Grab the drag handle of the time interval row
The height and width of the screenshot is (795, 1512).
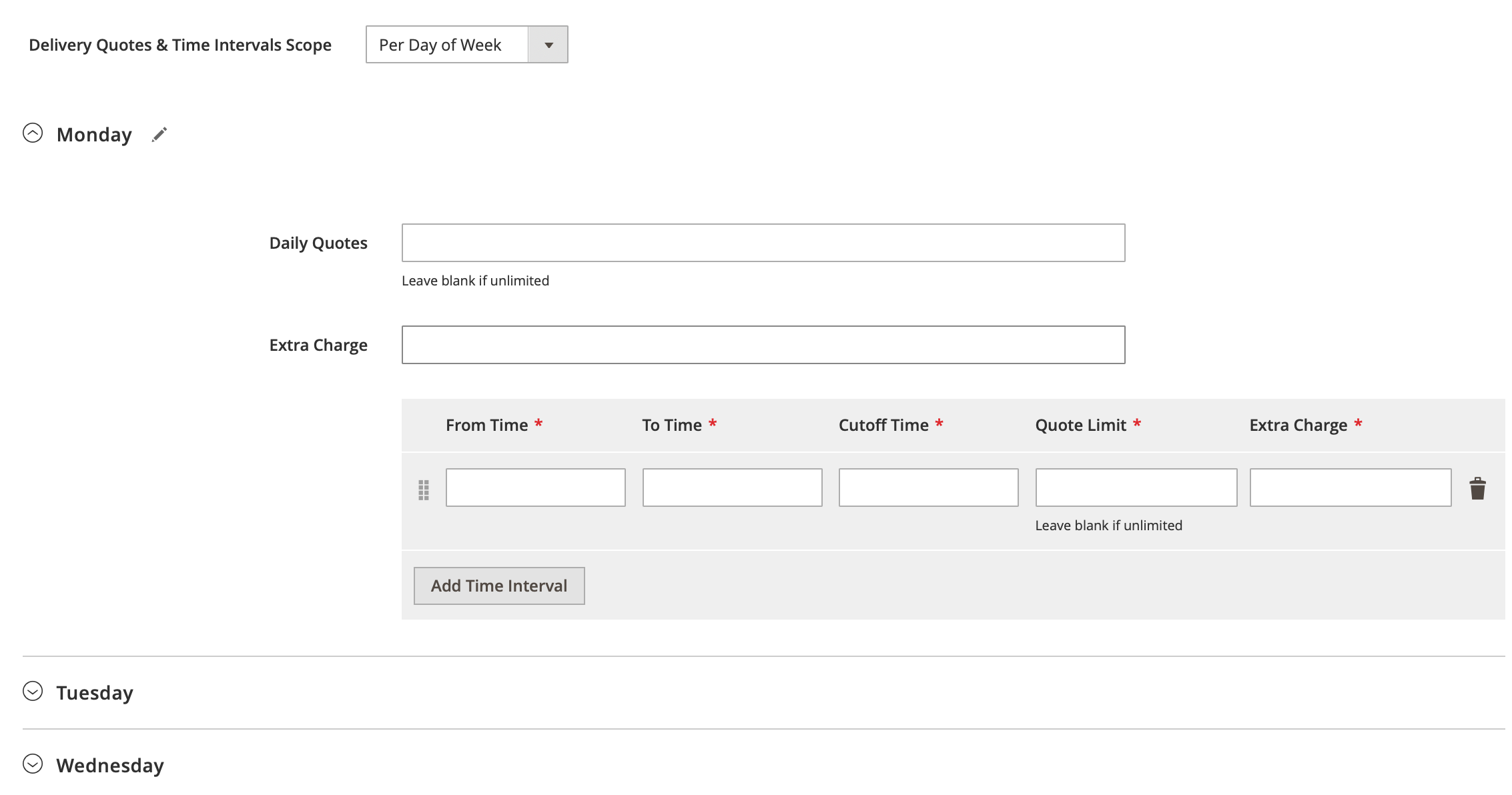(424, 490)
